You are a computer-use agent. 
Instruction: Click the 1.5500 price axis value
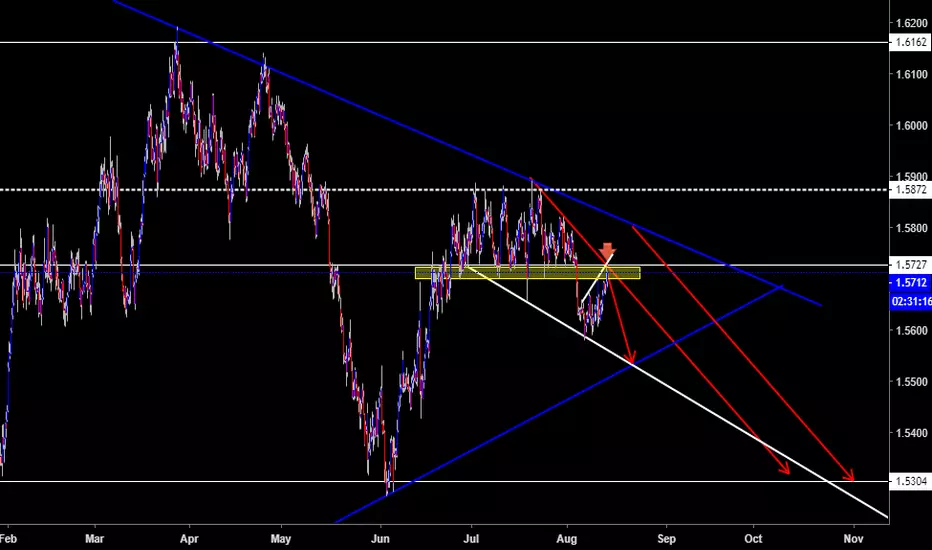point(911,382)
